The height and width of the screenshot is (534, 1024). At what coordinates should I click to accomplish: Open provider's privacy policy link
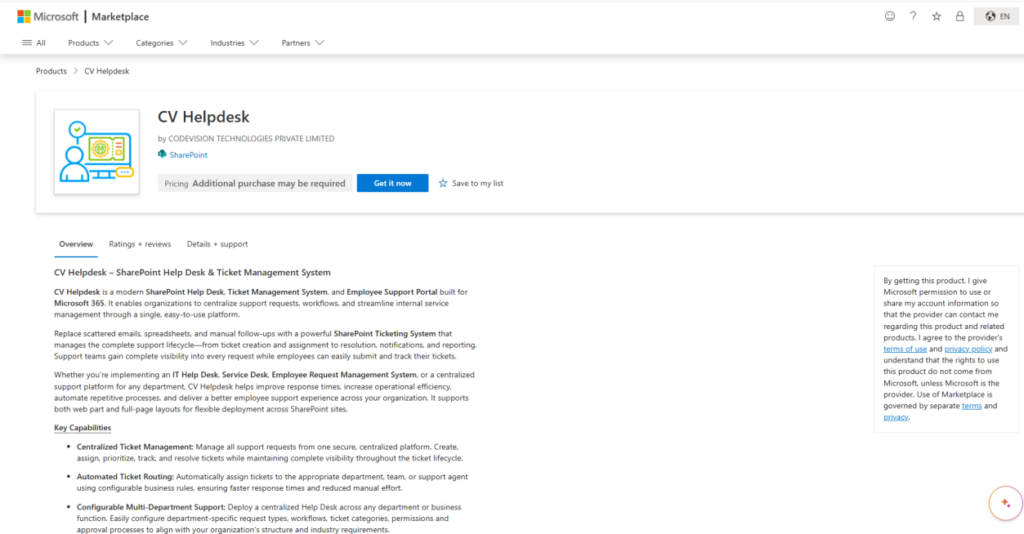pyautogui.click(x=968, y=349)
